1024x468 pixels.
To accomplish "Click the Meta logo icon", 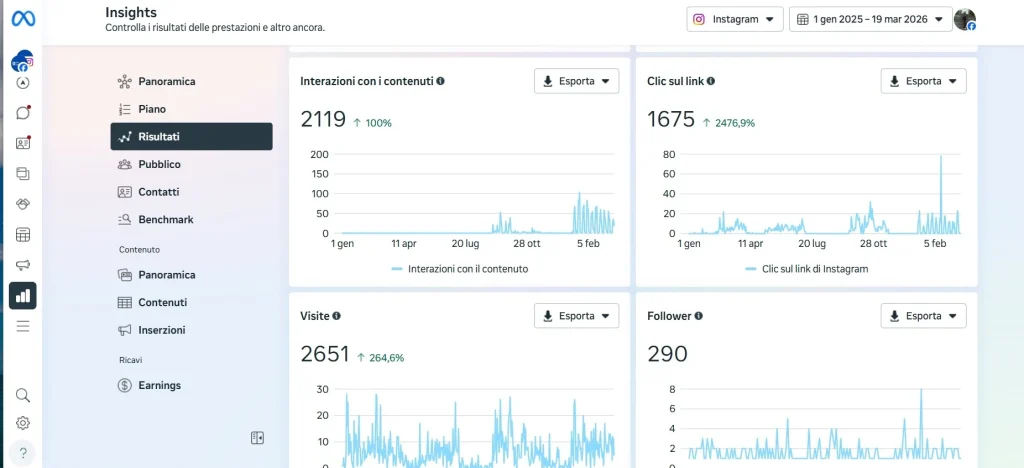I will click(x=23, y=19).
